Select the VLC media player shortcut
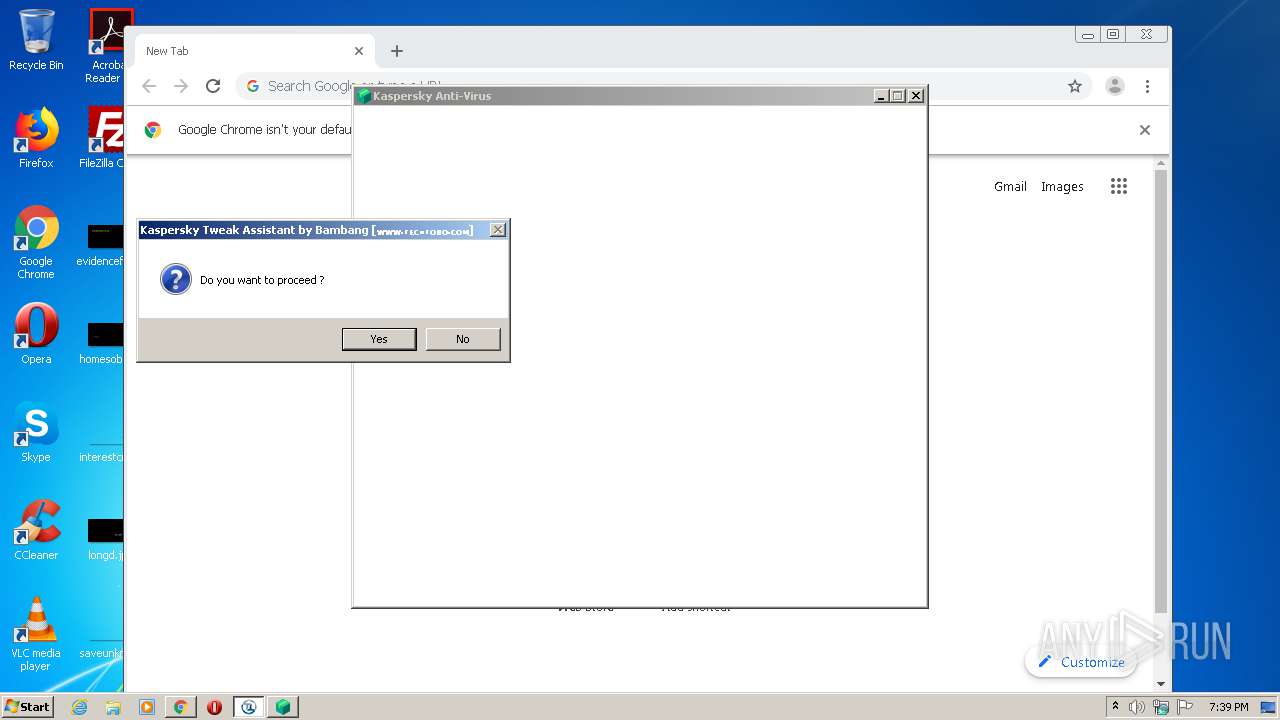The height and width of the screenshot is (720, 1280). 36,634
